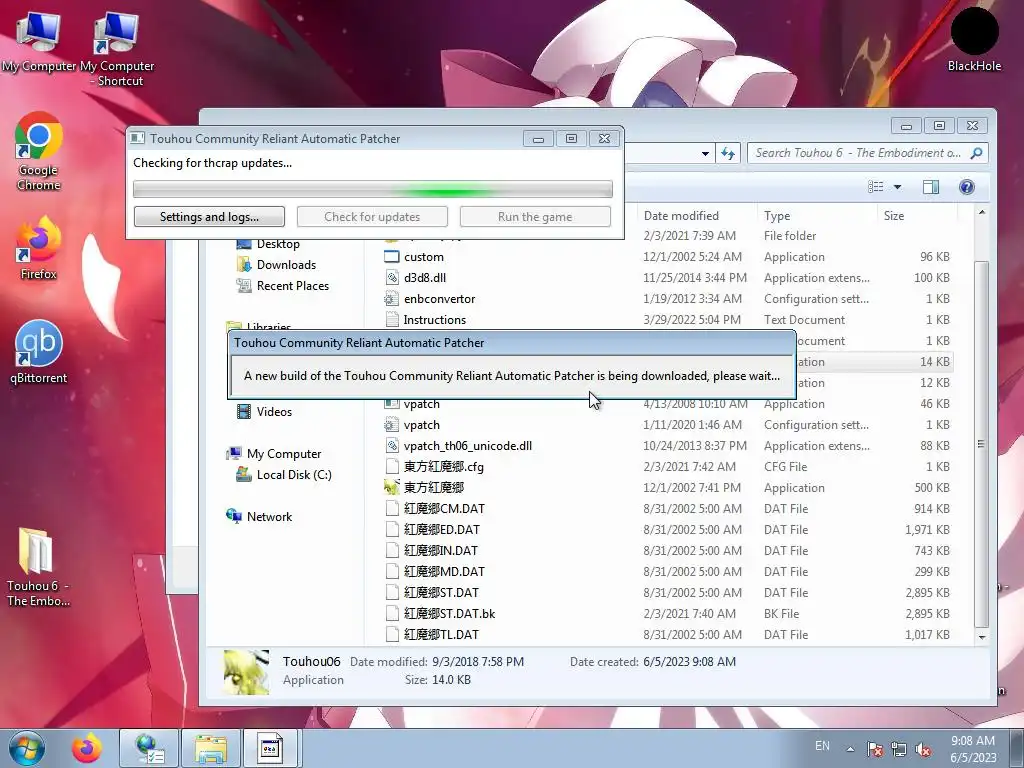Click the thcrap update progress bar

tap(373, 189)
